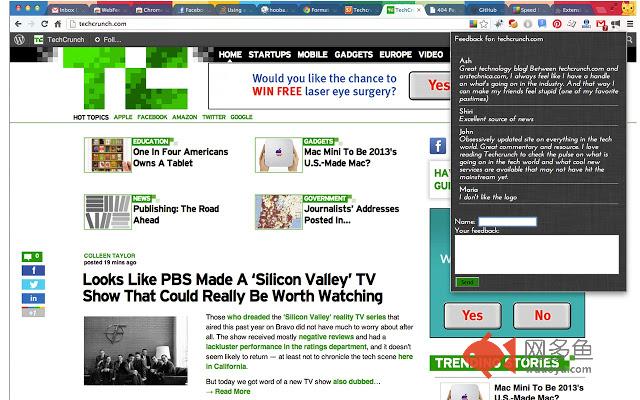Click the green Send feedback button
The height and width of the screenshot is (400, 640).
pos(467,282)
